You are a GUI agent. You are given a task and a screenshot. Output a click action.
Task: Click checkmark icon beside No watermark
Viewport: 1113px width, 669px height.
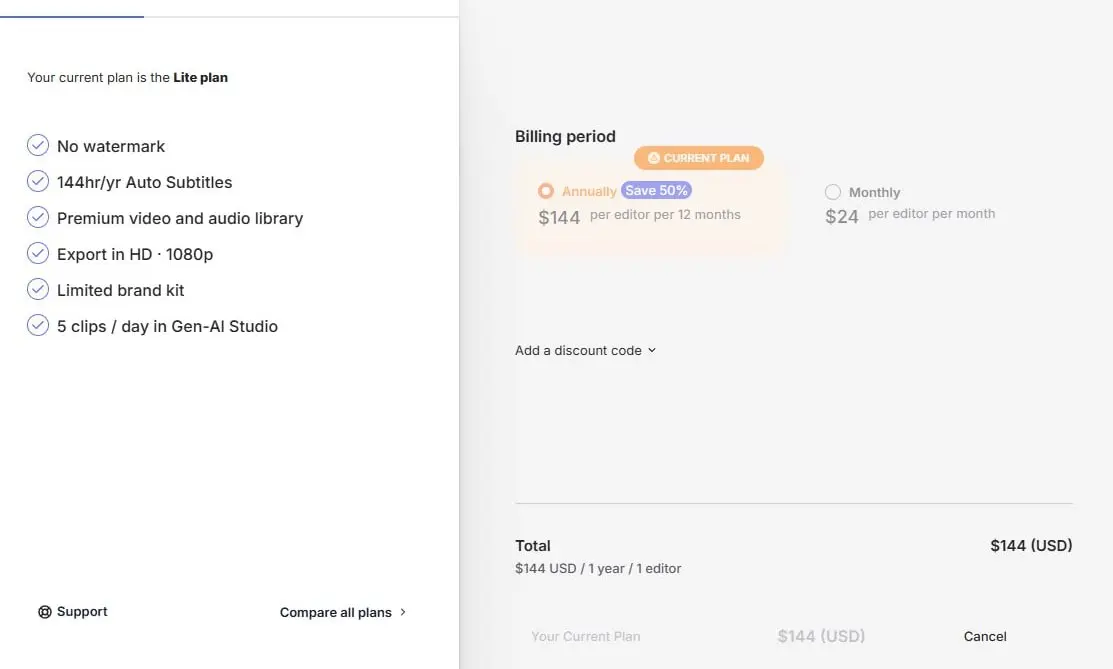coord(38,146)
